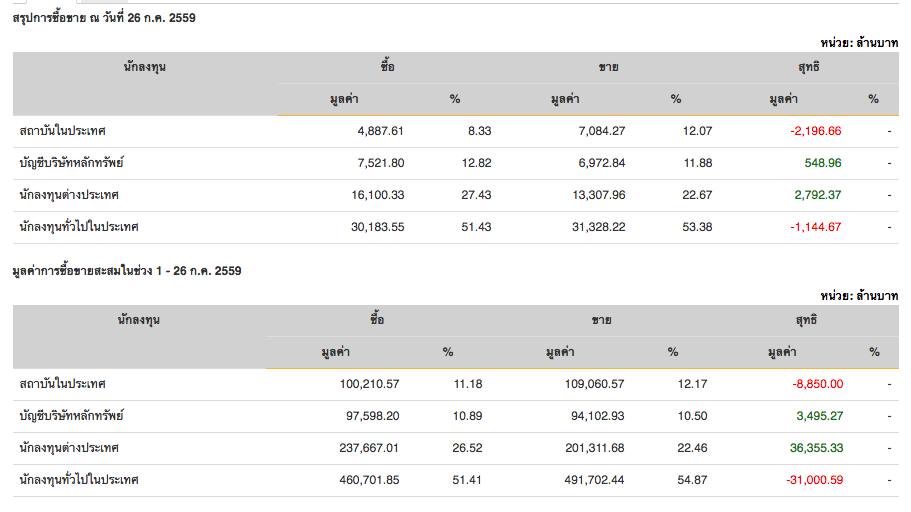Click the cumulative net value 36,355.33
Screen dimensions: 911x512
pos(814,448)
